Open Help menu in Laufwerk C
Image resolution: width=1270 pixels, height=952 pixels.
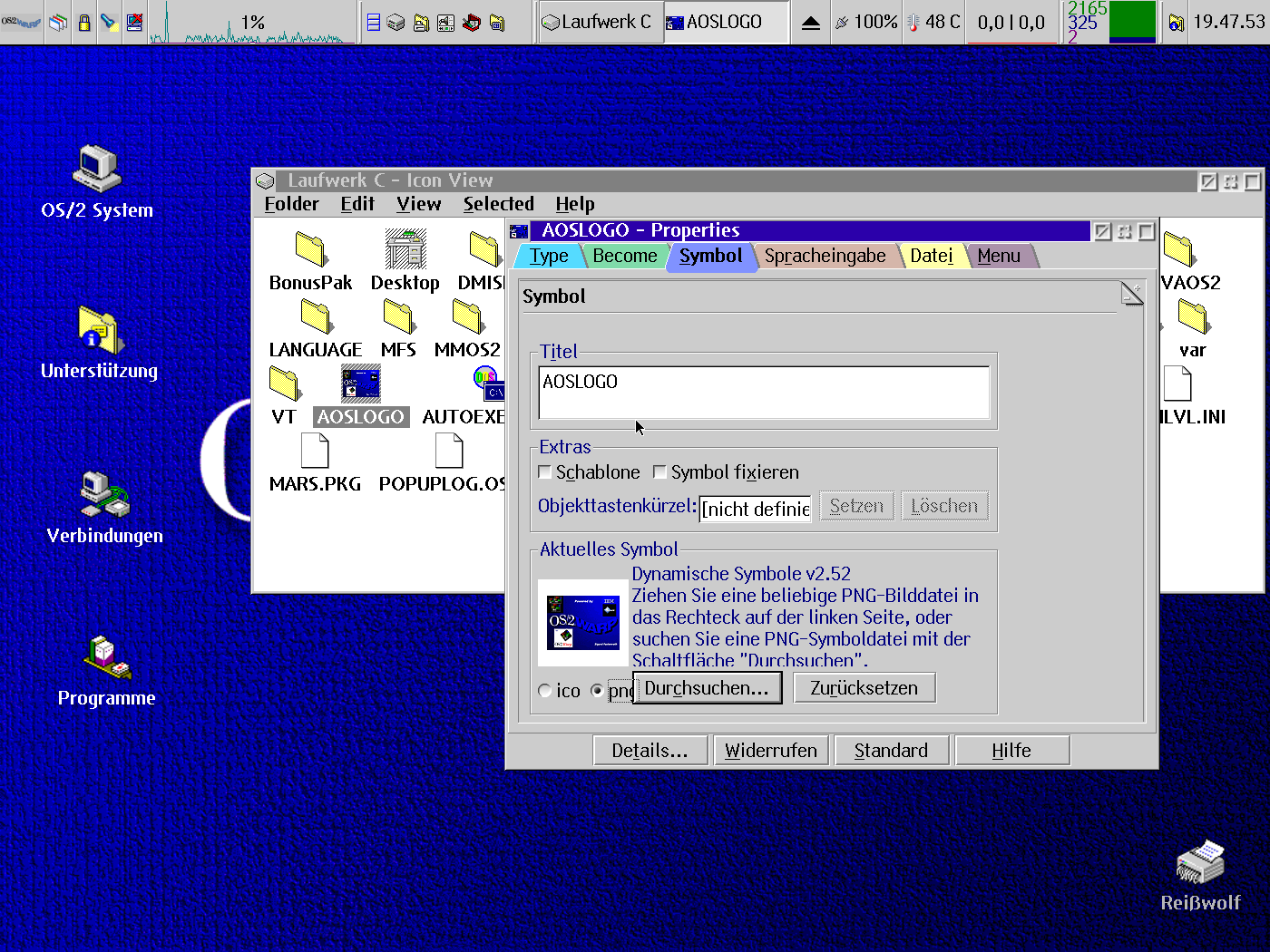[x=575, y=204]
